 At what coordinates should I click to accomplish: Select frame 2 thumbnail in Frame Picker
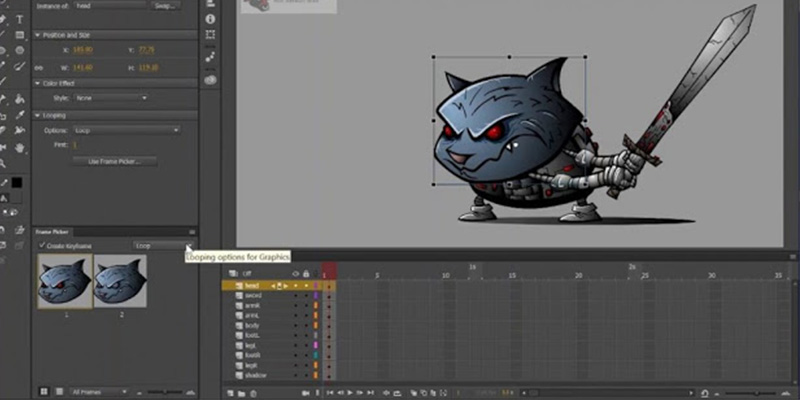tap(120, 281)
